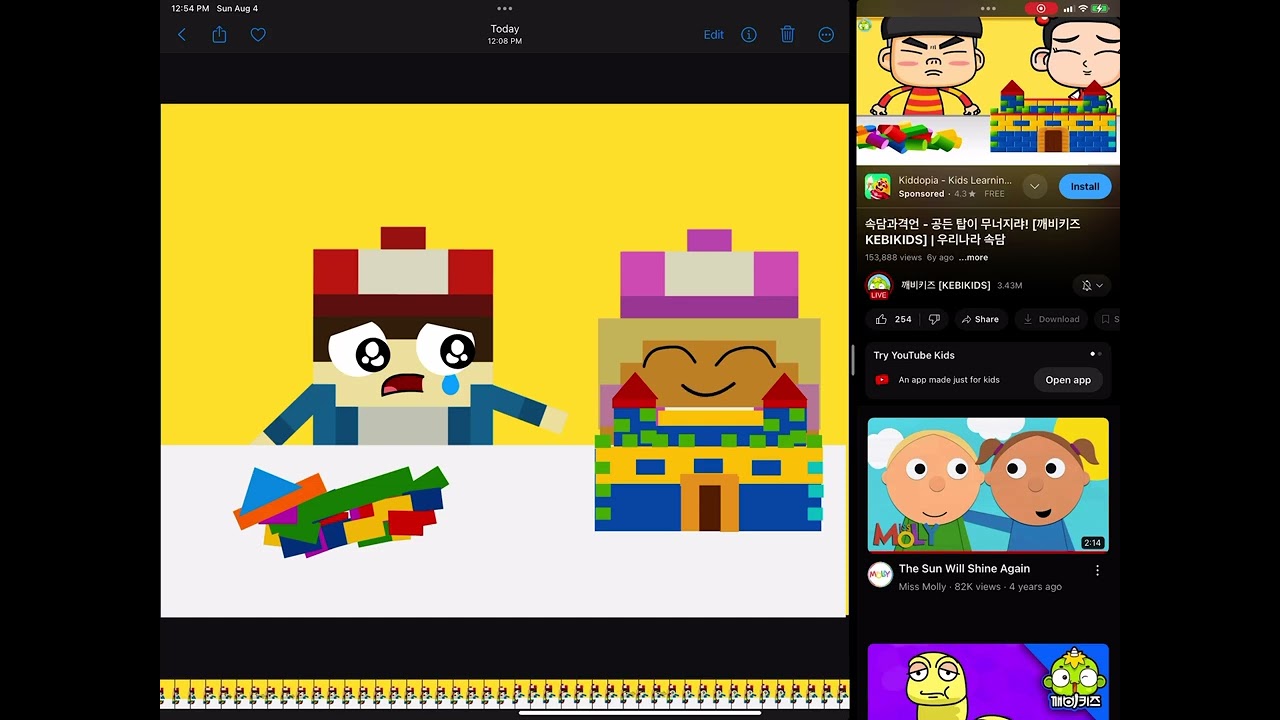Tap the multitasking dots above Photos
The height and width of the screenshot is (720, 1280).
[x=505, y=8]
